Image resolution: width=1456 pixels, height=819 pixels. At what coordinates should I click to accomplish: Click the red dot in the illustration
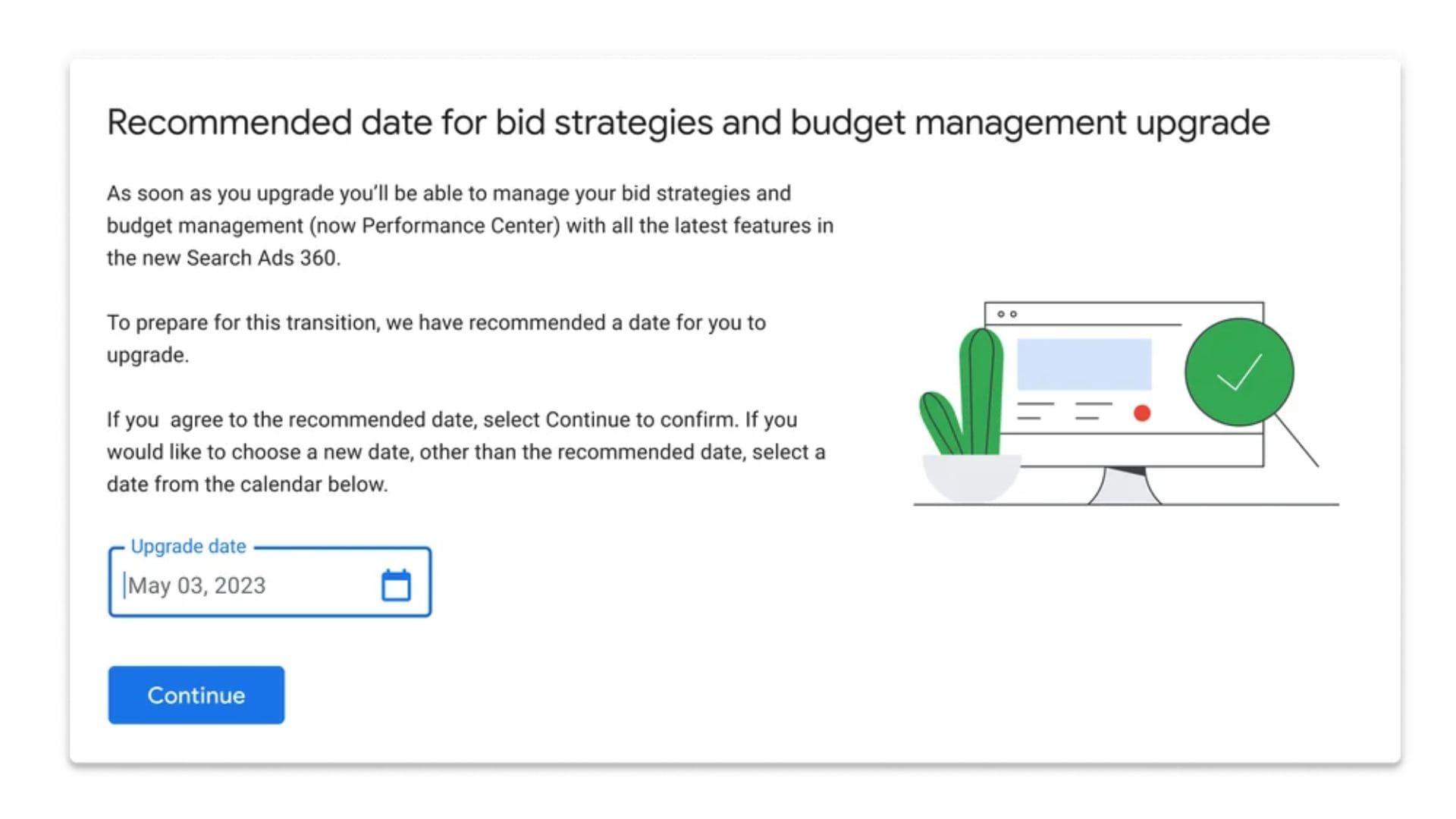pos(1142,413)
